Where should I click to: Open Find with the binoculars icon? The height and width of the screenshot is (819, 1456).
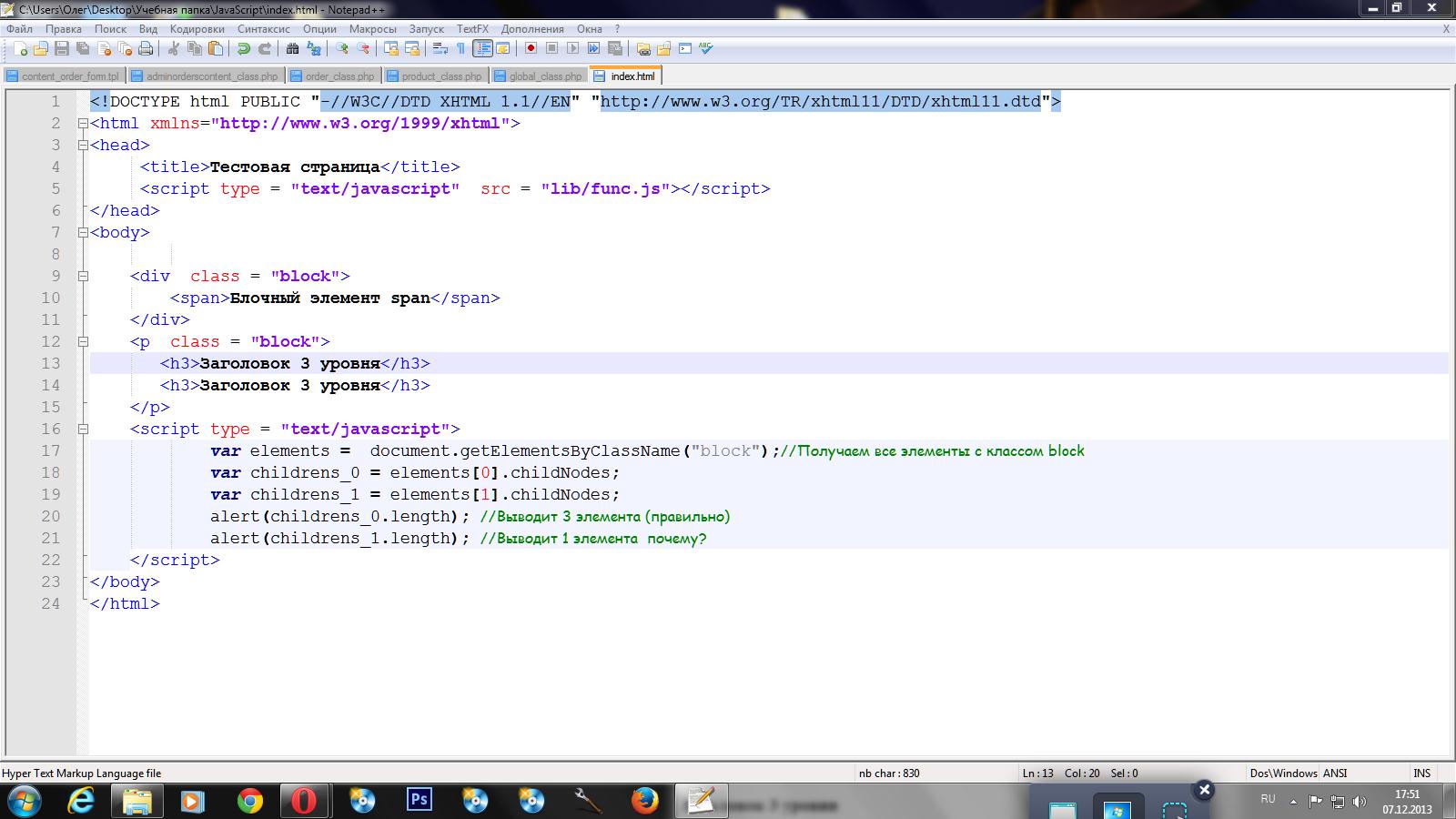(x=293, y=48)
